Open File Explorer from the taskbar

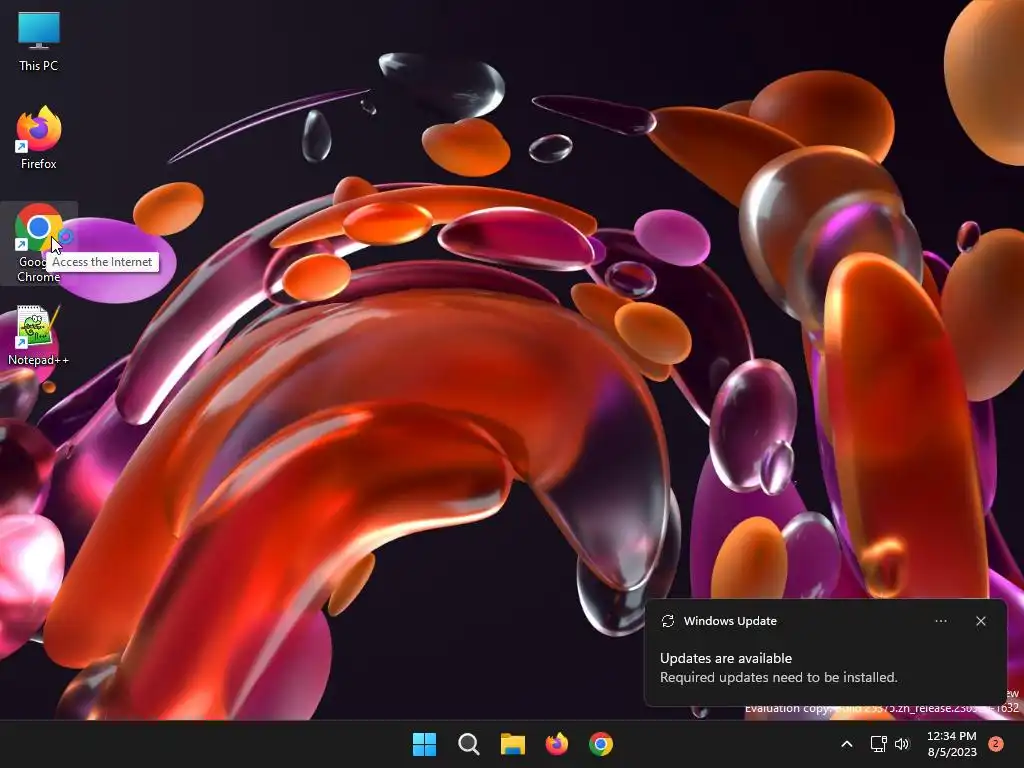(513, 744)
